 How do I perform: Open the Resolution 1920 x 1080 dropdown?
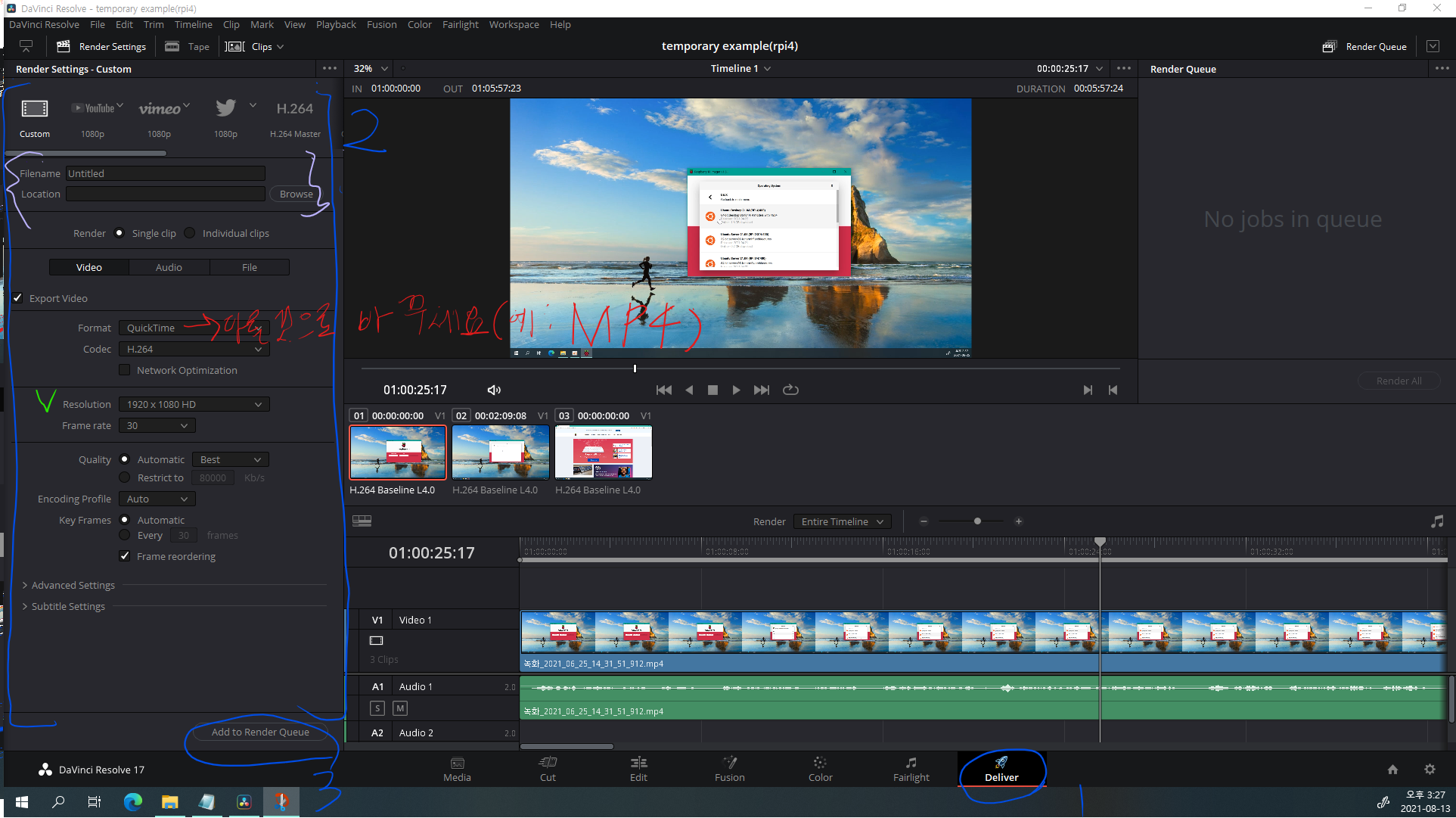click(194, 404)
